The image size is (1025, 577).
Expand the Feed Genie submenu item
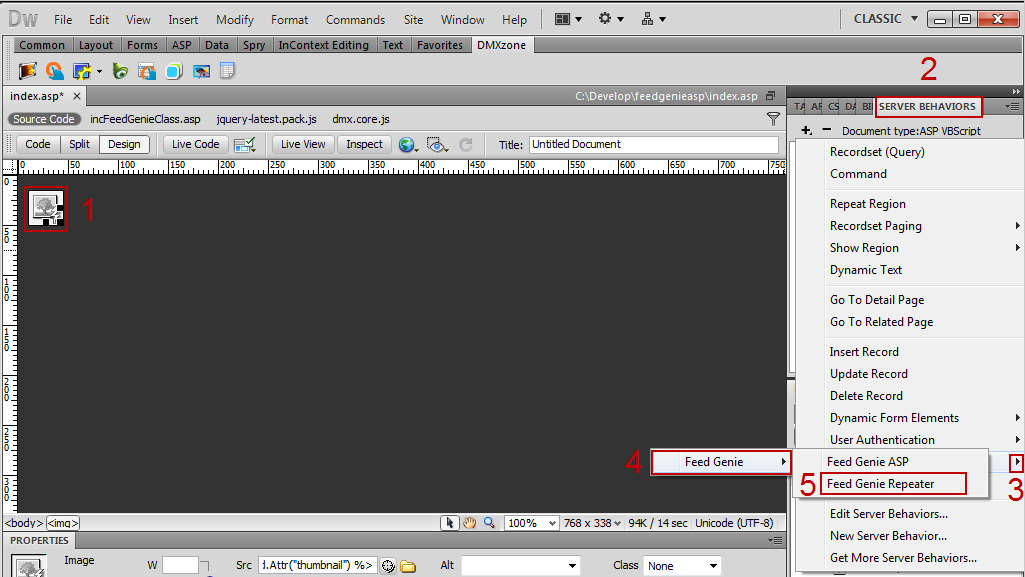[x=721, y=462]
